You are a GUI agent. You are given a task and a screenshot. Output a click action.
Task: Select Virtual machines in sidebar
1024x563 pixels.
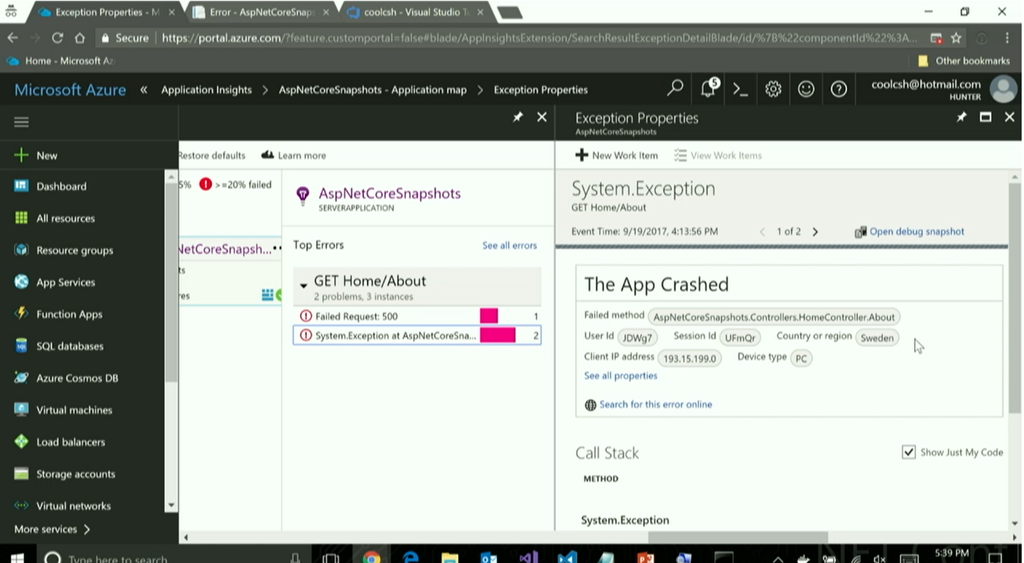(x=74, y=410)
